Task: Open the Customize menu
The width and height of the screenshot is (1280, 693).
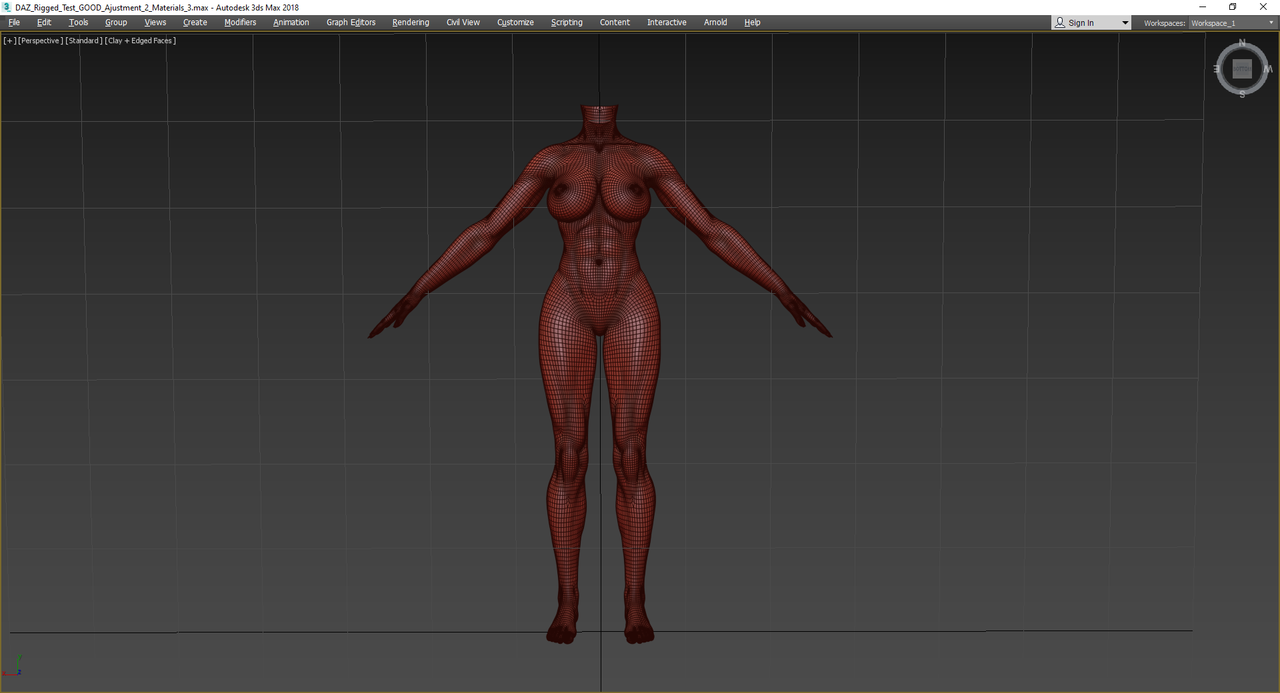Action: point(515,22)
